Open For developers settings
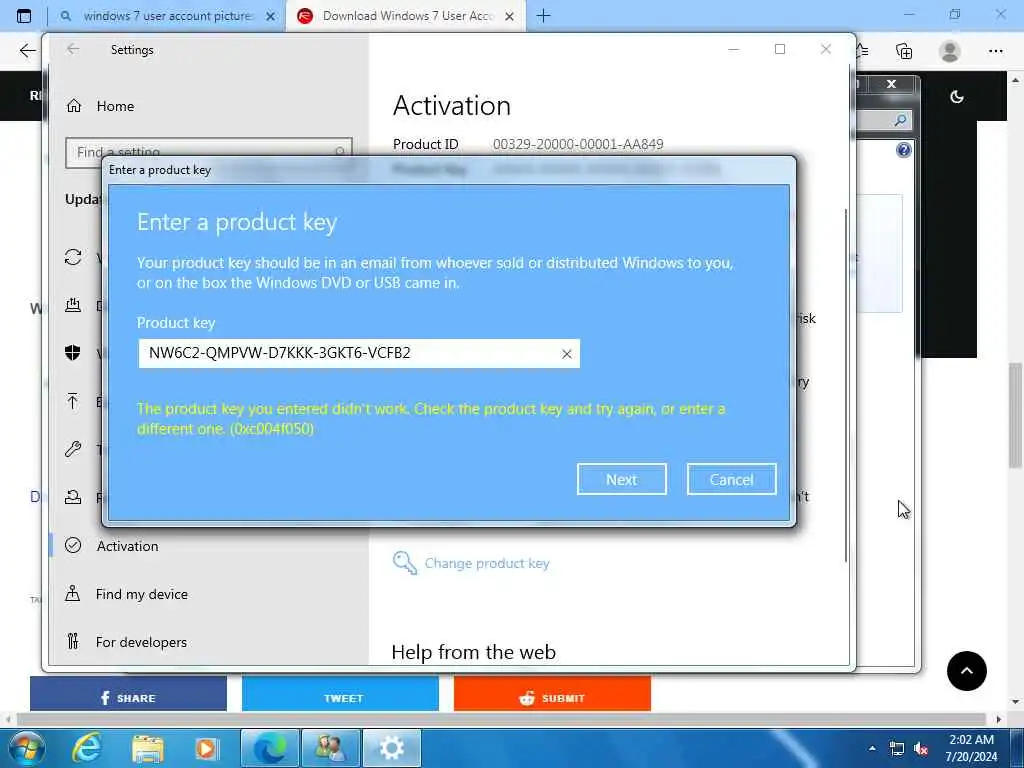This screenshot has width=1024, height=768. click(141, 642)
